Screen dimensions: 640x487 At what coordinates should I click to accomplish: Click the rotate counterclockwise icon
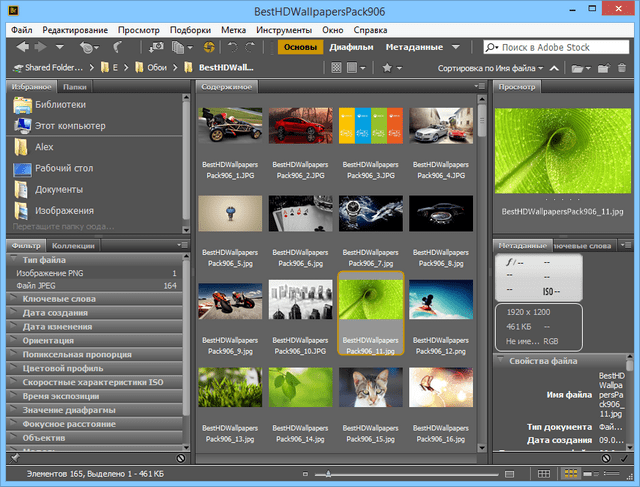(x=232, y=47)
